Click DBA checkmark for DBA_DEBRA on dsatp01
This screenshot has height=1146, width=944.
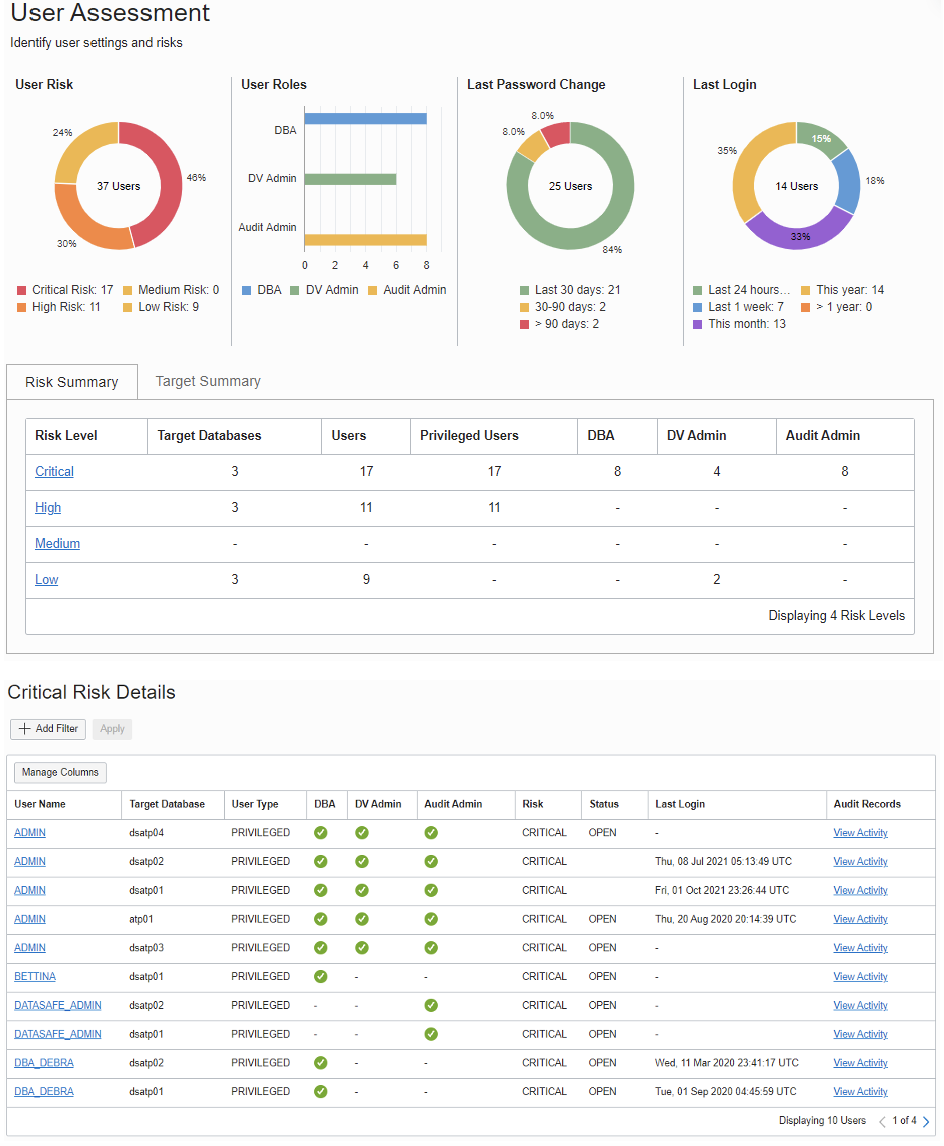tap(321, 1092)
